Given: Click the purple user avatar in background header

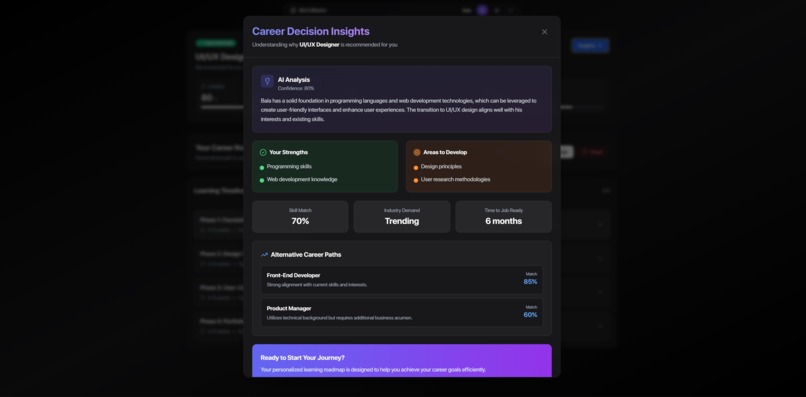Looking at the screenshot, I should point(482,10).
